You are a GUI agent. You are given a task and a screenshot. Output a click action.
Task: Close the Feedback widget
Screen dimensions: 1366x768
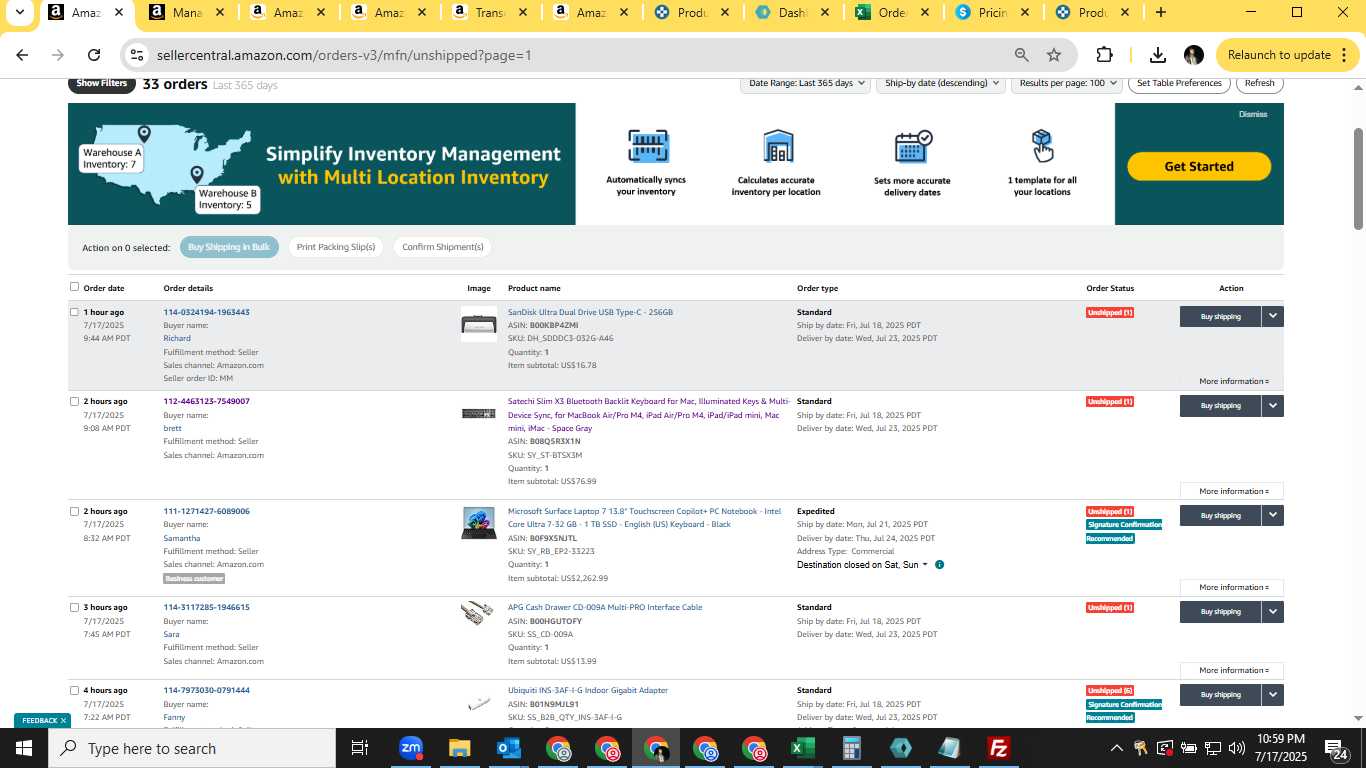(63, 720)
